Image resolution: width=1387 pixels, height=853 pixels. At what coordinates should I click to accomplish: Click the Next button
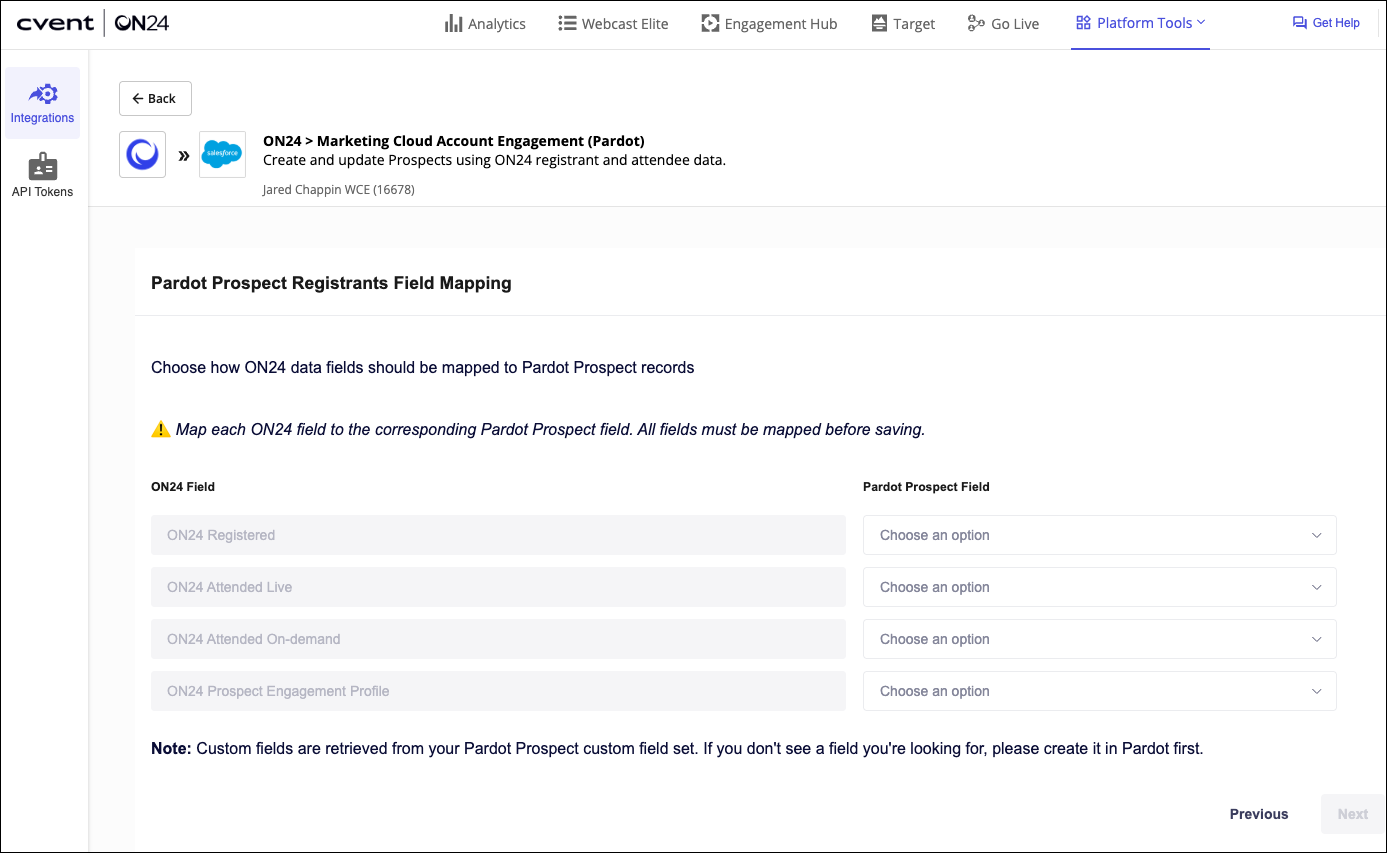1352,814
